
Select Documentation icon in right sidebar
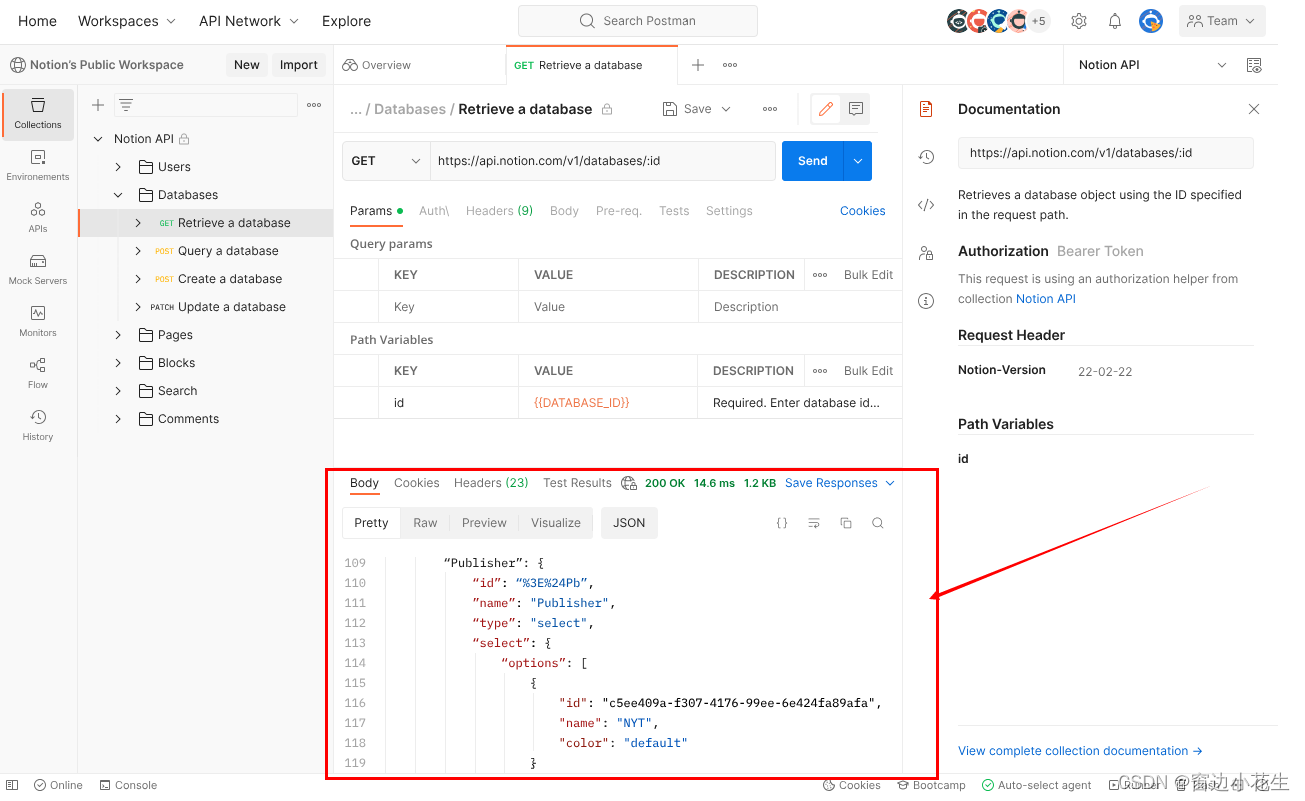[x=926, y=109]
